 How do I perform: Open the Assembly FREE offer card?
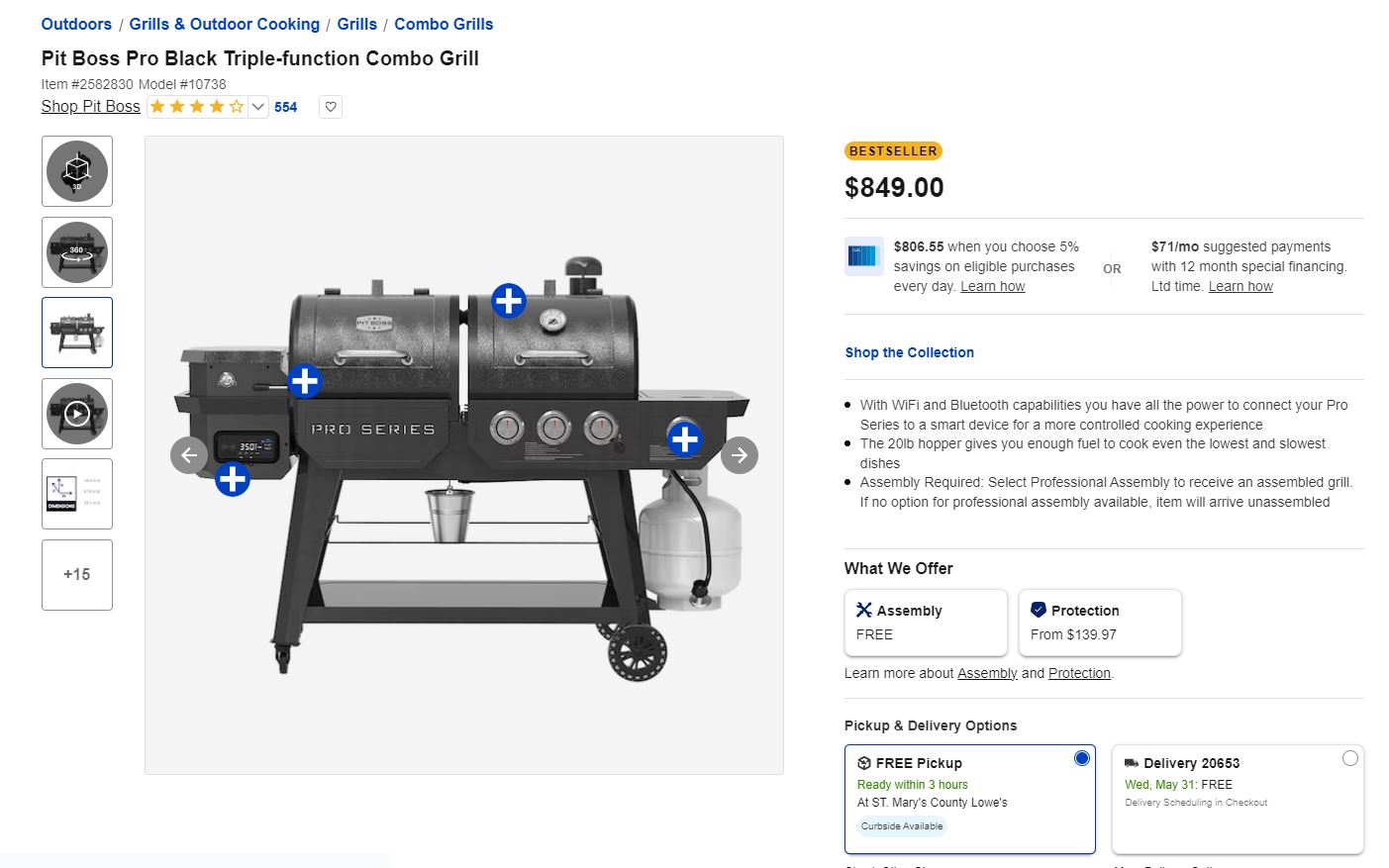pyautogui.click(x=926, y=623)
